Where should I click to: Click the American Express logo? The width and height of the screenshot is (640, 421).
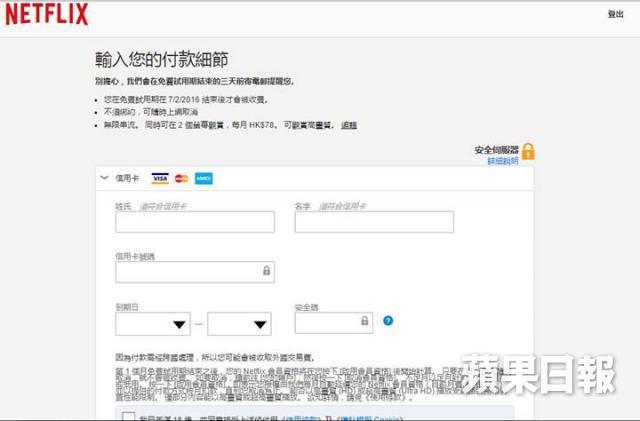pyautogui.click(x=204, y=178)
